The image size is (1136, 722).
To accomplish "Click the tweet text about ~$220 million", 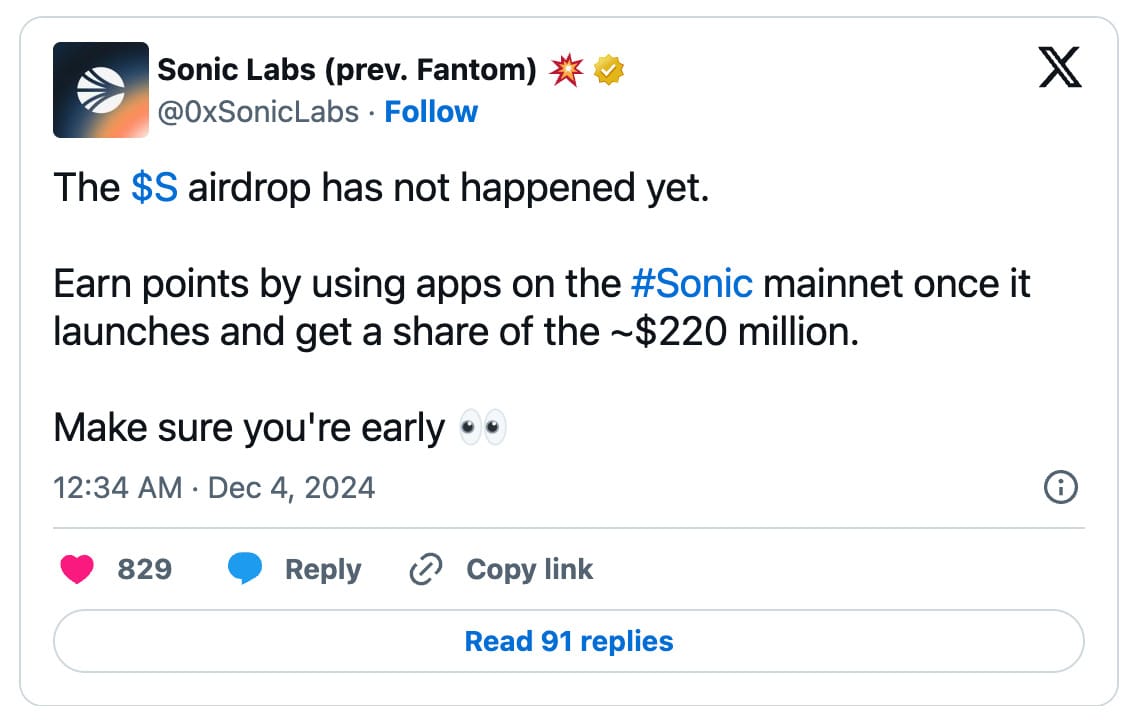I will 455,332.
